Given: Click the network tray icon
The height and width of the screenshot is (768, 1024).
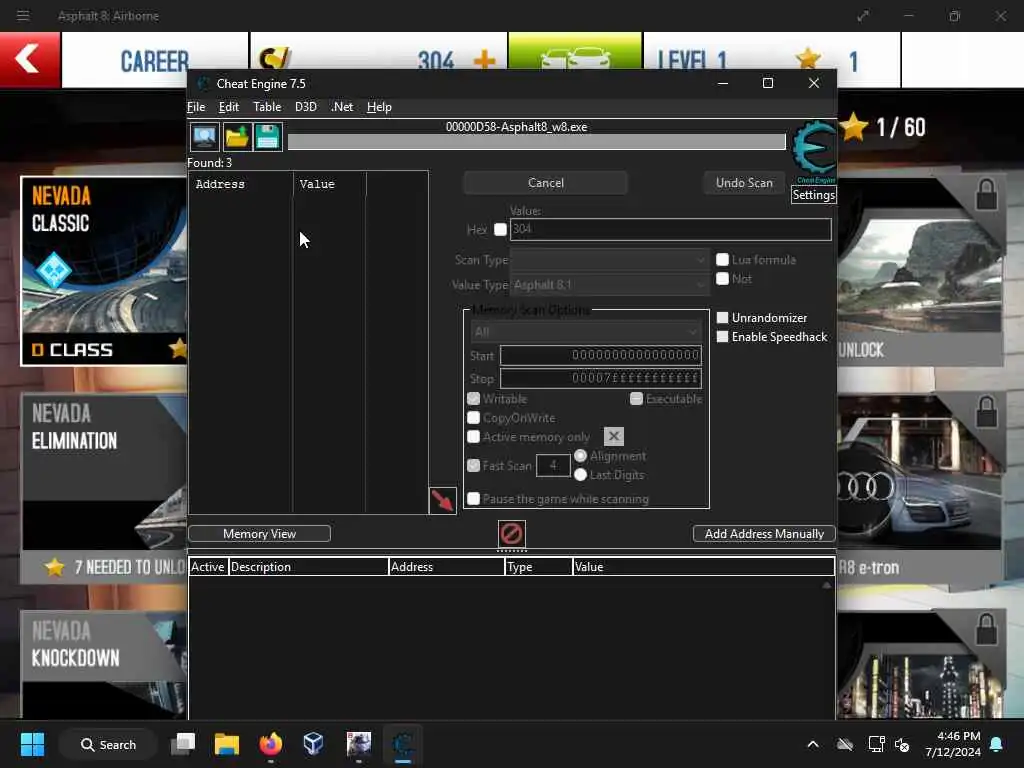Looking at the screenshot, I should (876, 744).
